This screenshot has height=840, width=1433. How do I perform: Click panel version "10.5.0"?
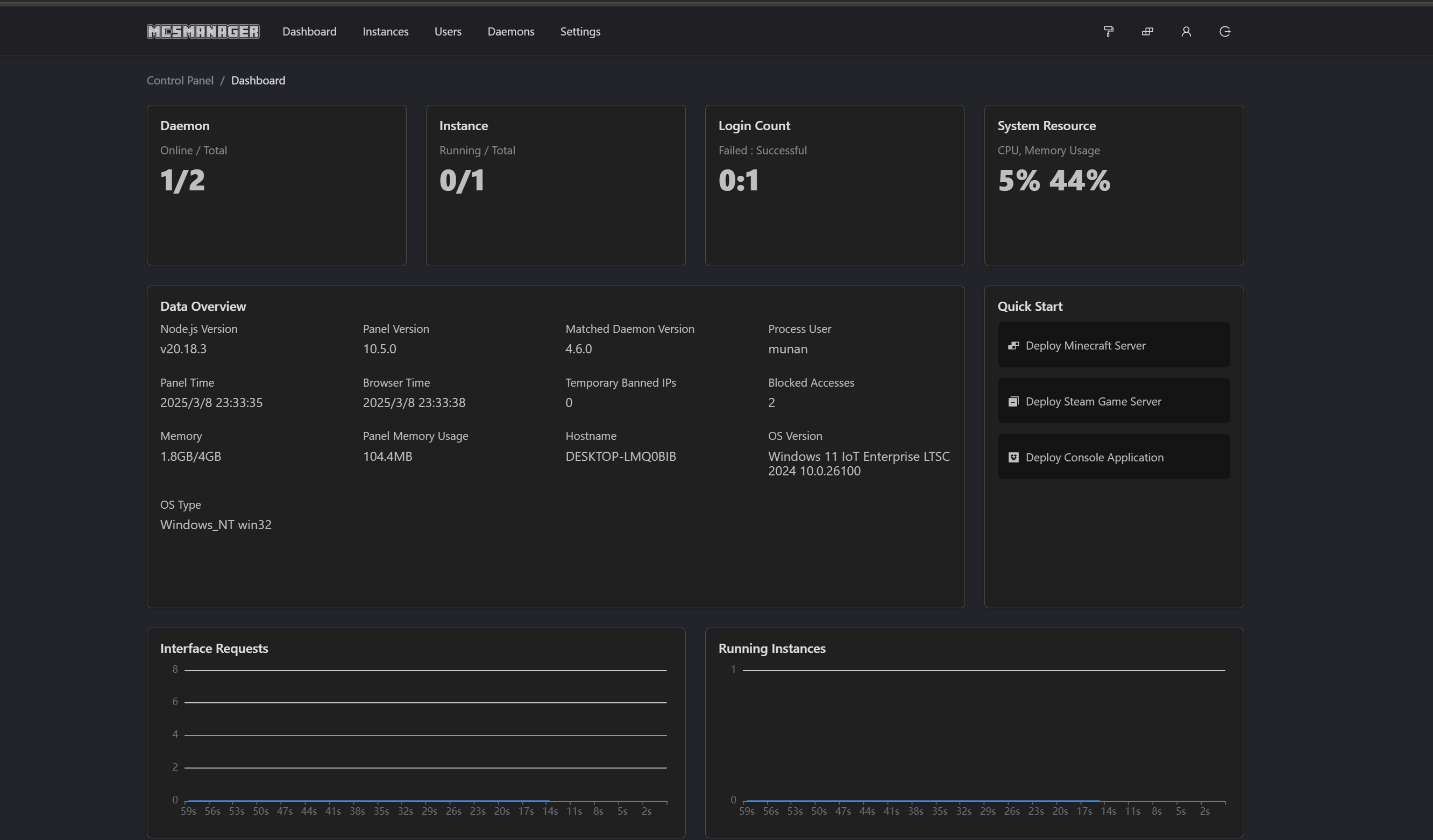pyautogui.click(x=379, y=348)
